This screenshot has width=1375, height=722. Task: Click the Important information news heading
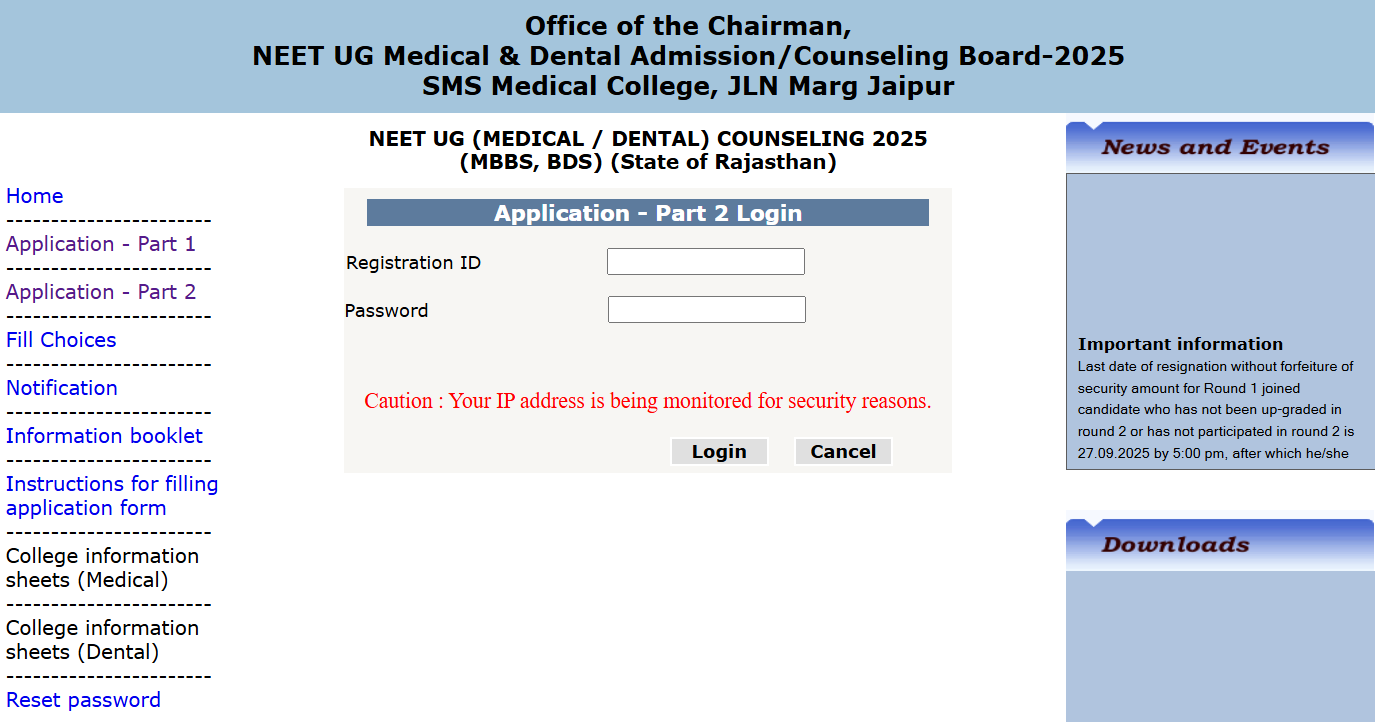1180,344
